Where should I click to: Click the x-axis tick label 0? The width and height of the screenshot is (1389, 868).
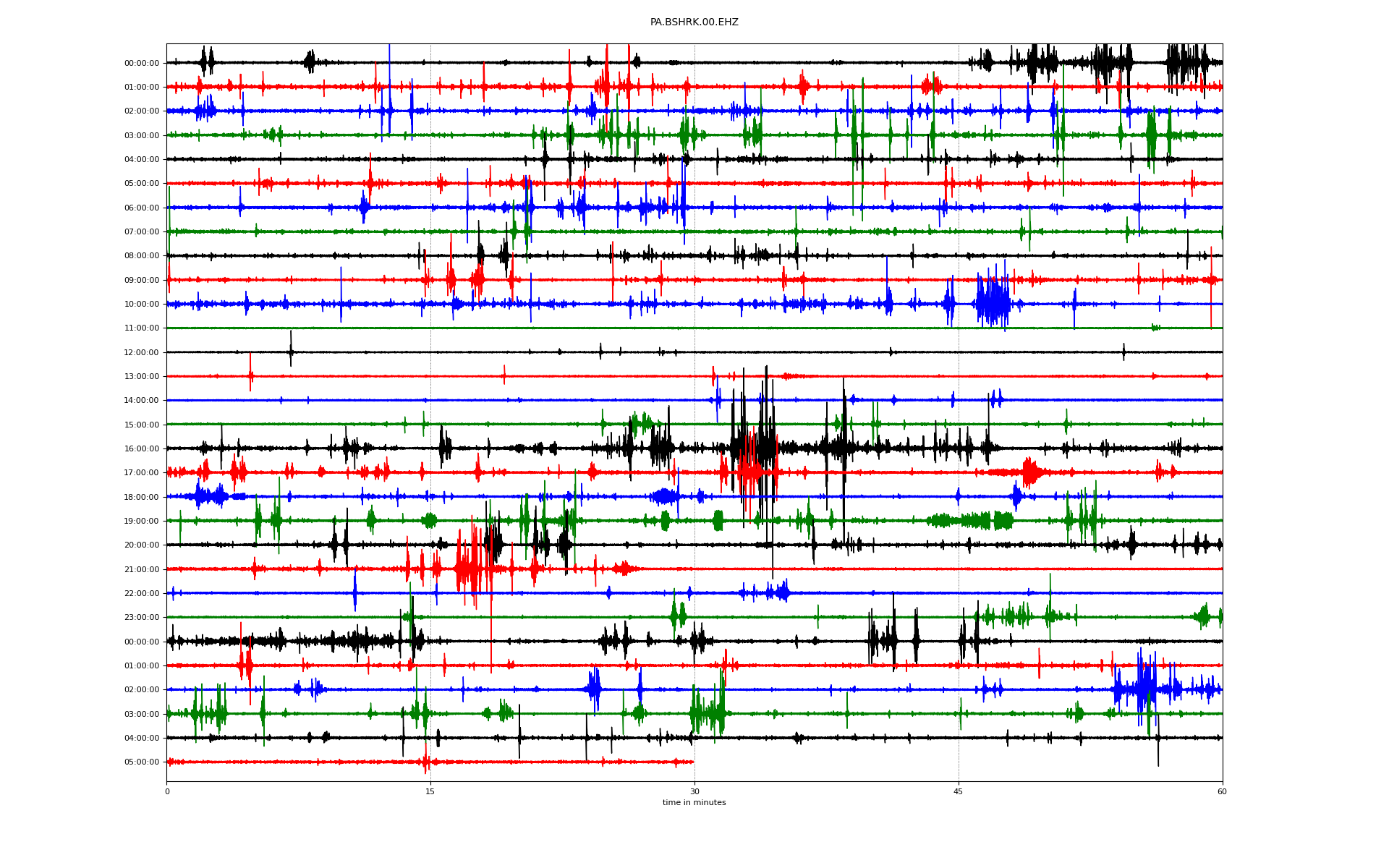point(167,791)
